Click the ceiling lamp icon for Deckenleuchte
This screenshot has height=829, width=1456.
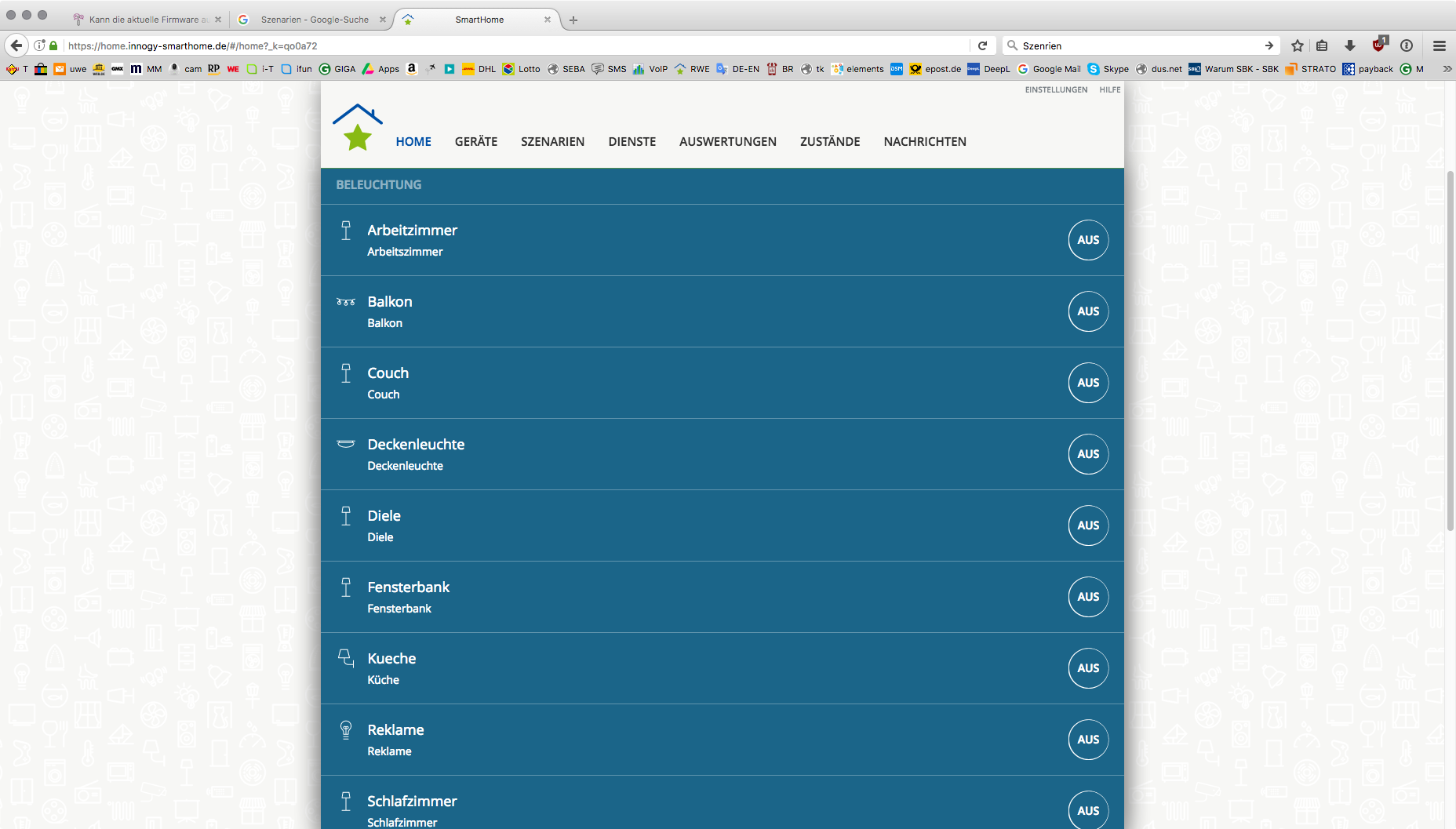point(346,444)
